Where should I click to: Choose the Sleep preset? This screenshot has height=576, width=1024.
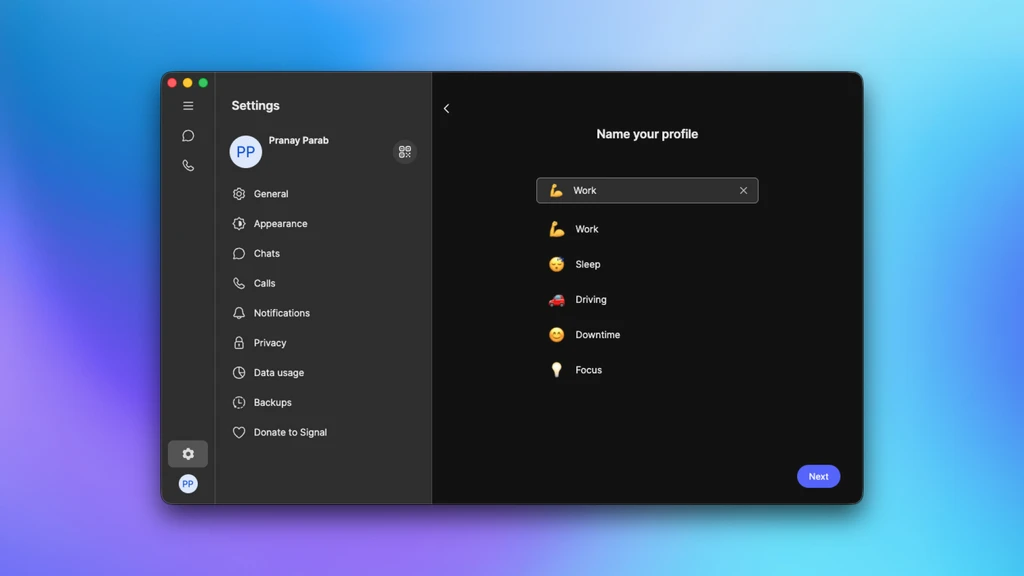[647, 264]
